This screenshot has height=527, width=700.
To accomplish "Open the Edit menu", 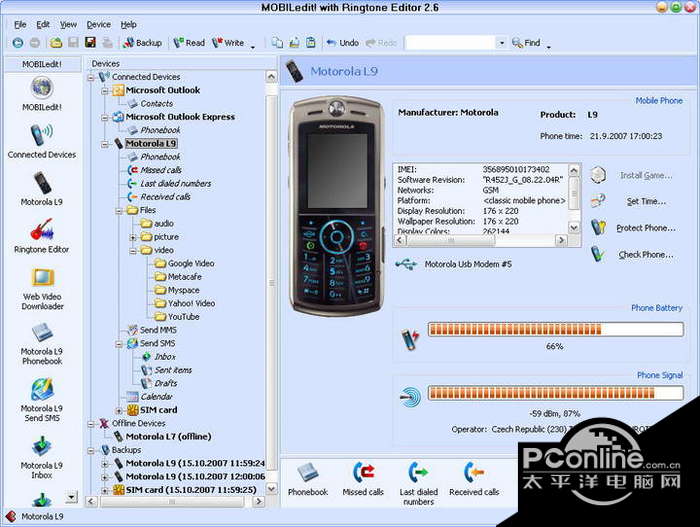I will 43,25.
